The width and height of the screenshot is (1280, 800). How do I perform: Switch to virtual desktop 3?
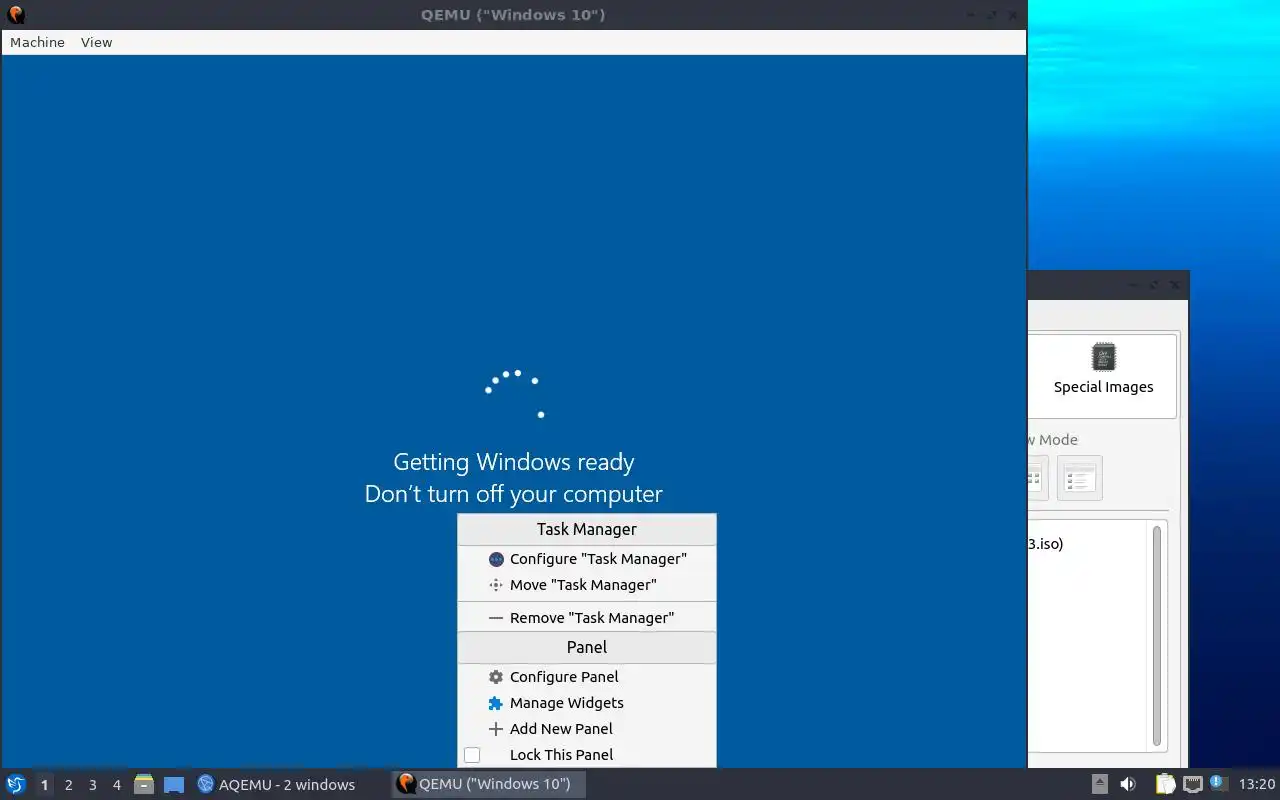click(x=92, y=785)
